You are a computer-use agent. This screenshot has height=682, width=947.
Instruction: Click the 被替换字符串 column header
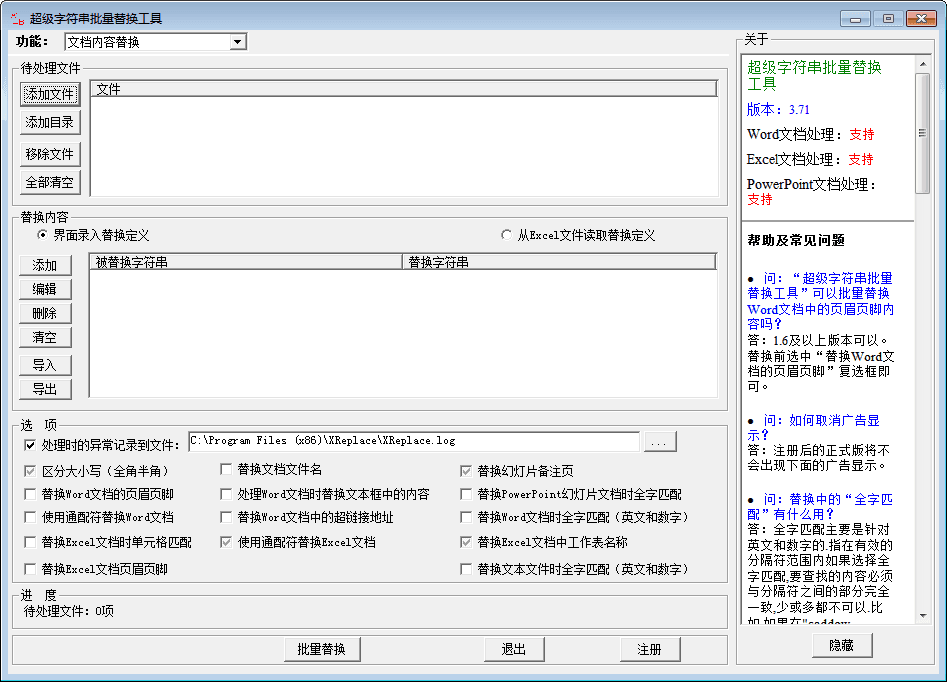[x=245, y=262]
